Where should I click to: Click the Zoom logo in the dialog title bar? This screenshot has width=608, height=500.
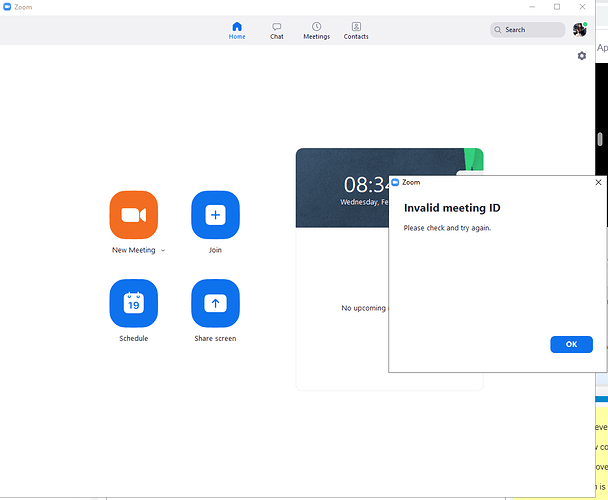[x=395, y=182]
